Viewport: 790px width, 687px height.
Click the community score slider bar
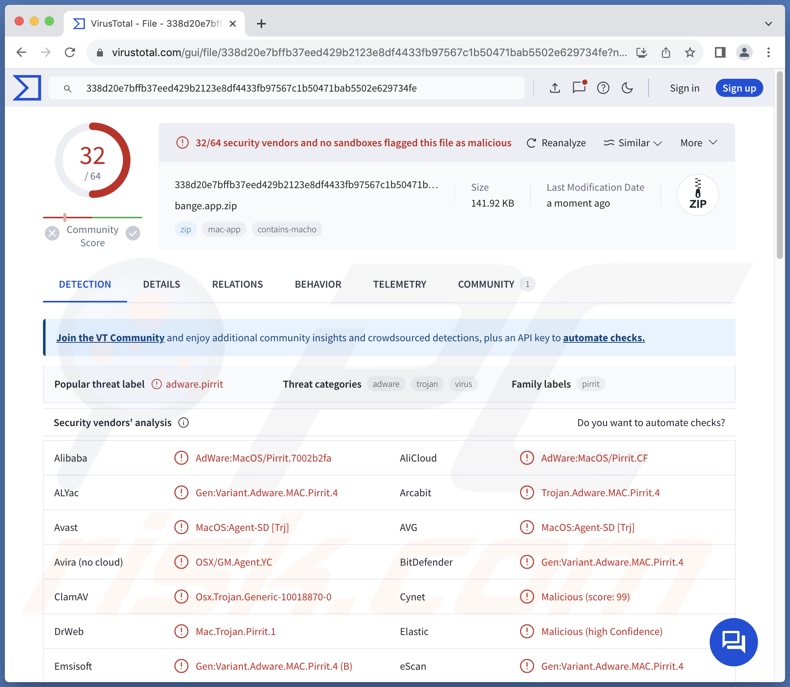(92, 217)
